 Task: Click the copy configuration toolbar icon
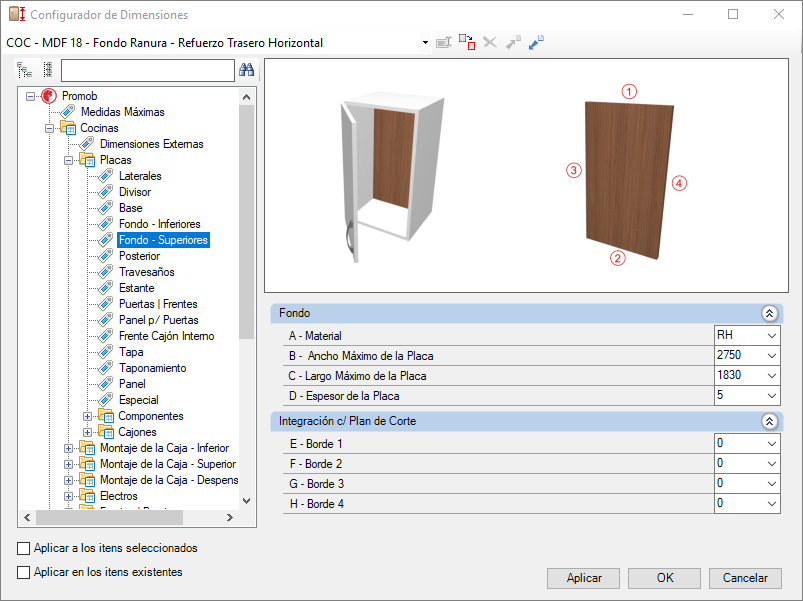[x=467, y=42]
